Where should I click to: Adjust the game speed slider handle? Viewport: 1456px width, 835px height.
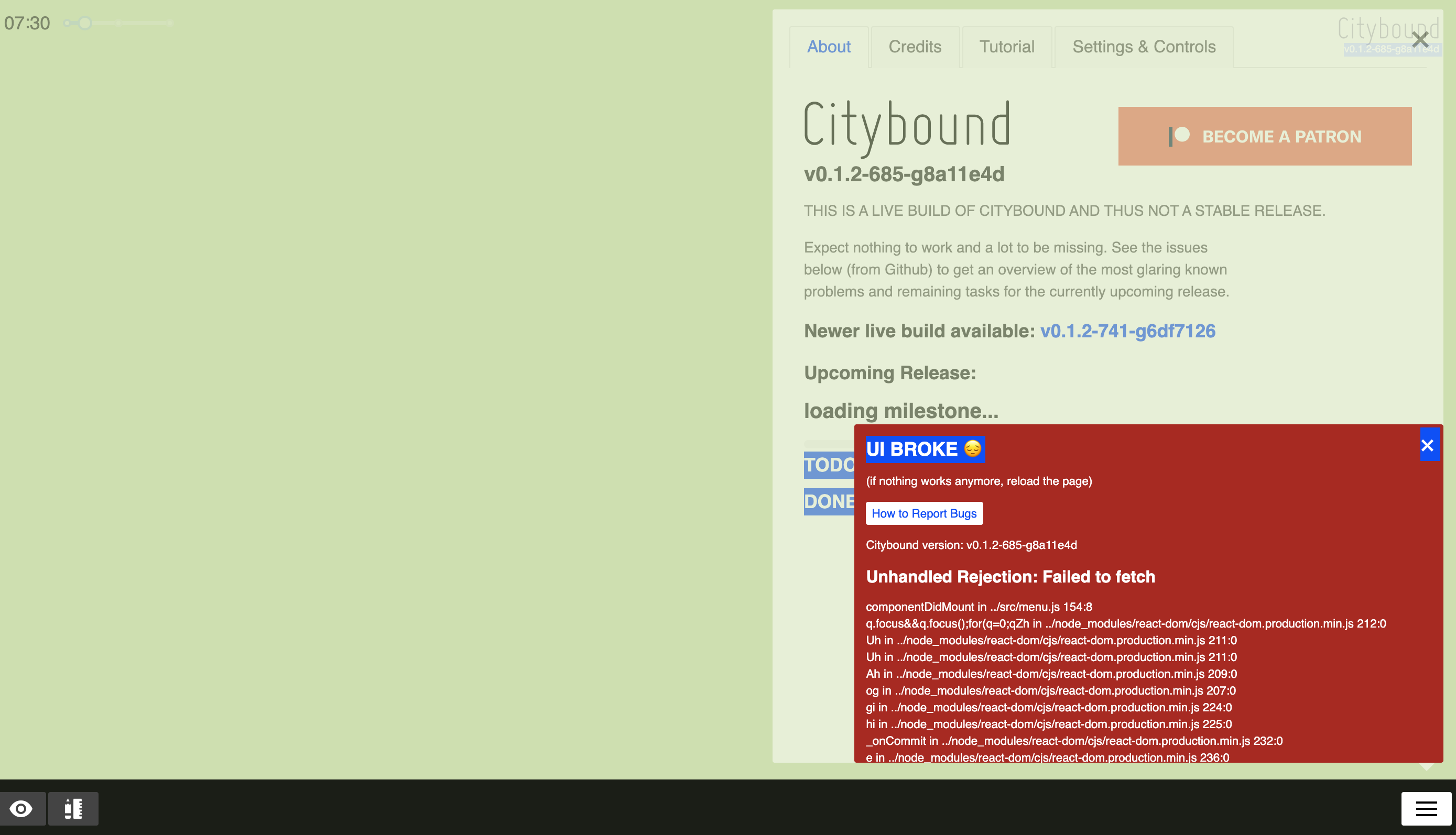pos(85,23)
